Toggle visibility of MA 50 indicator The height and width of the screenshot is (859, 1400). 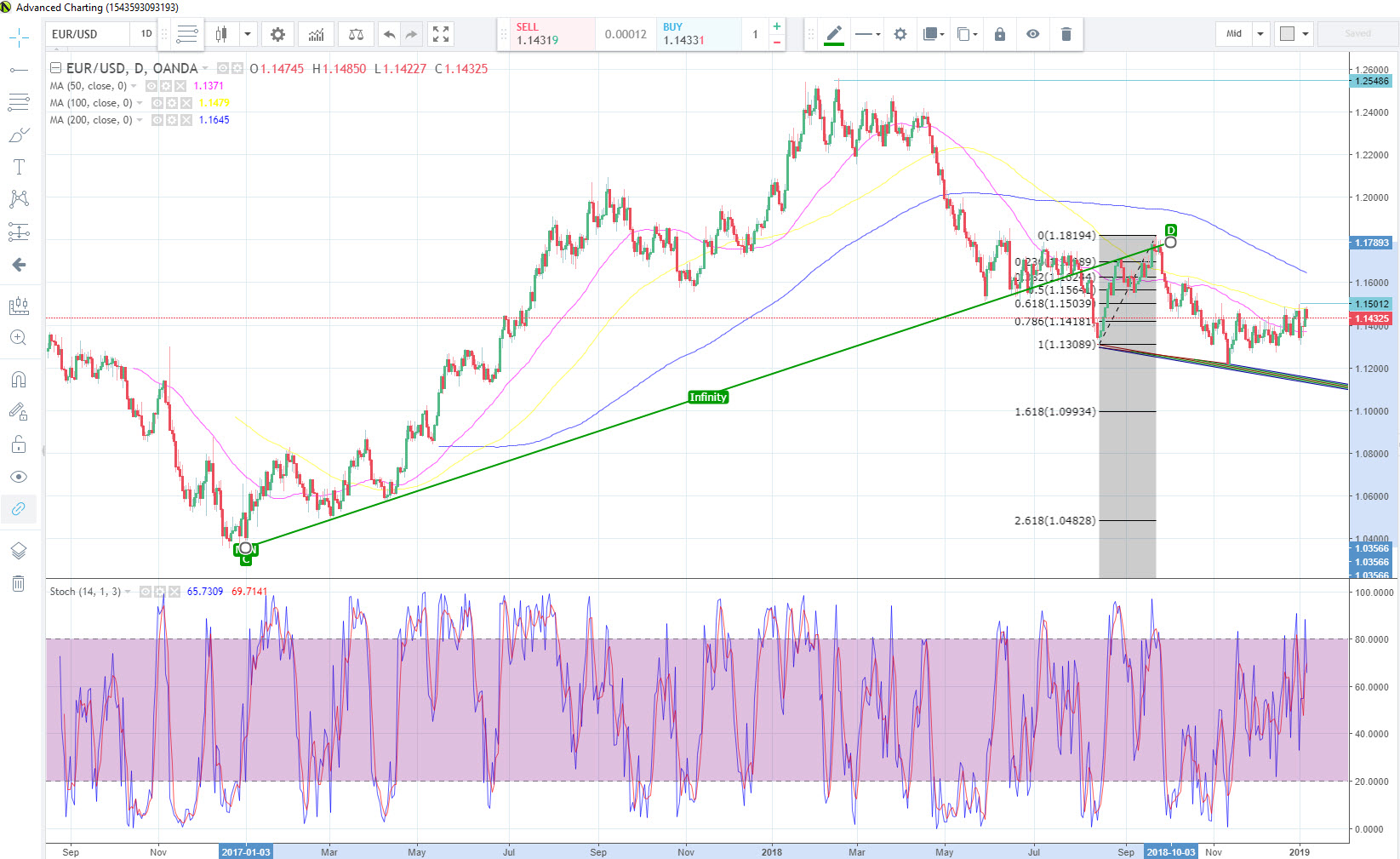151,86
